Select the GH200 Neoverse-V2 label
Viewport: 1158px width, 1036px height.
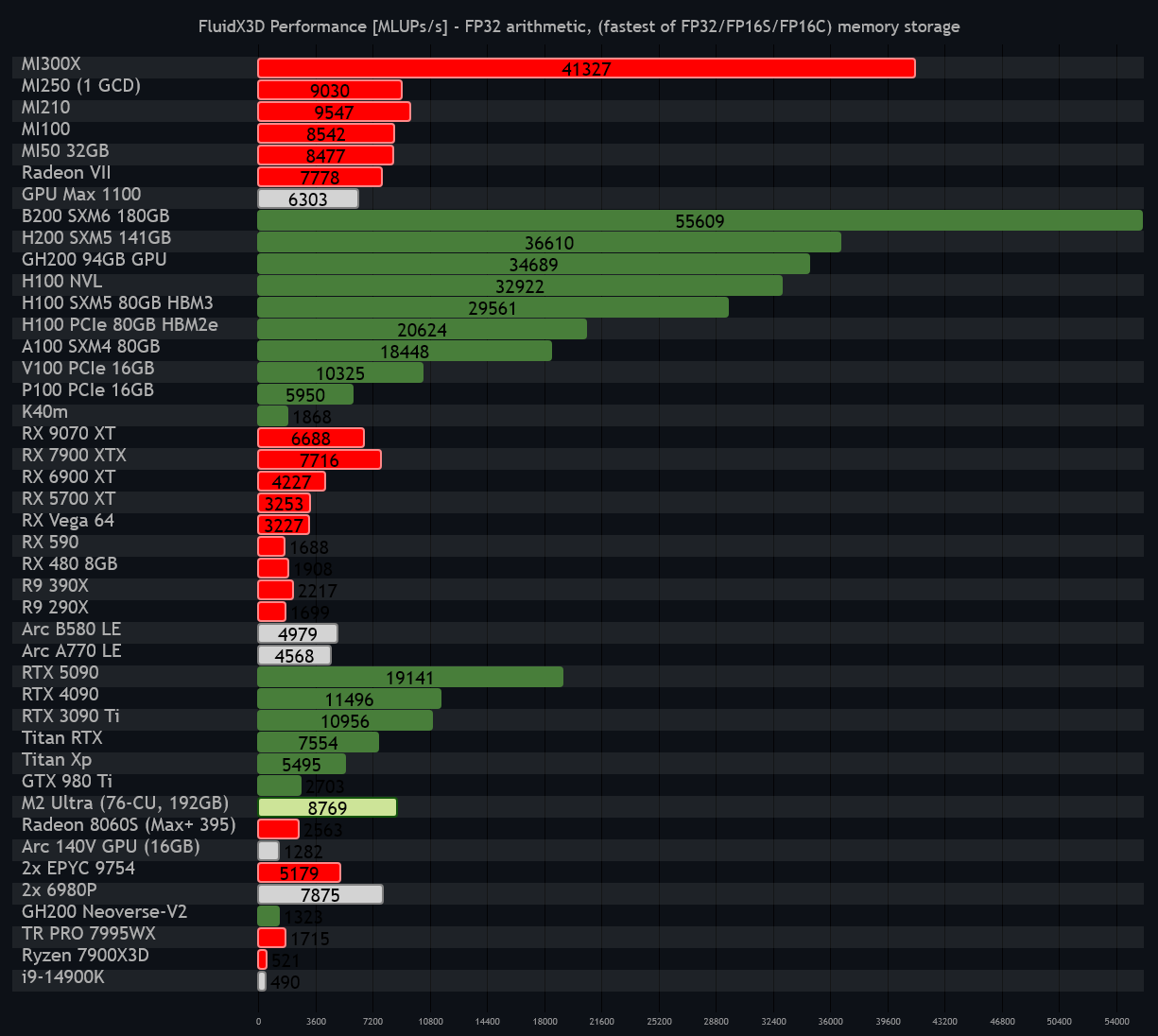tap(105, 912)
